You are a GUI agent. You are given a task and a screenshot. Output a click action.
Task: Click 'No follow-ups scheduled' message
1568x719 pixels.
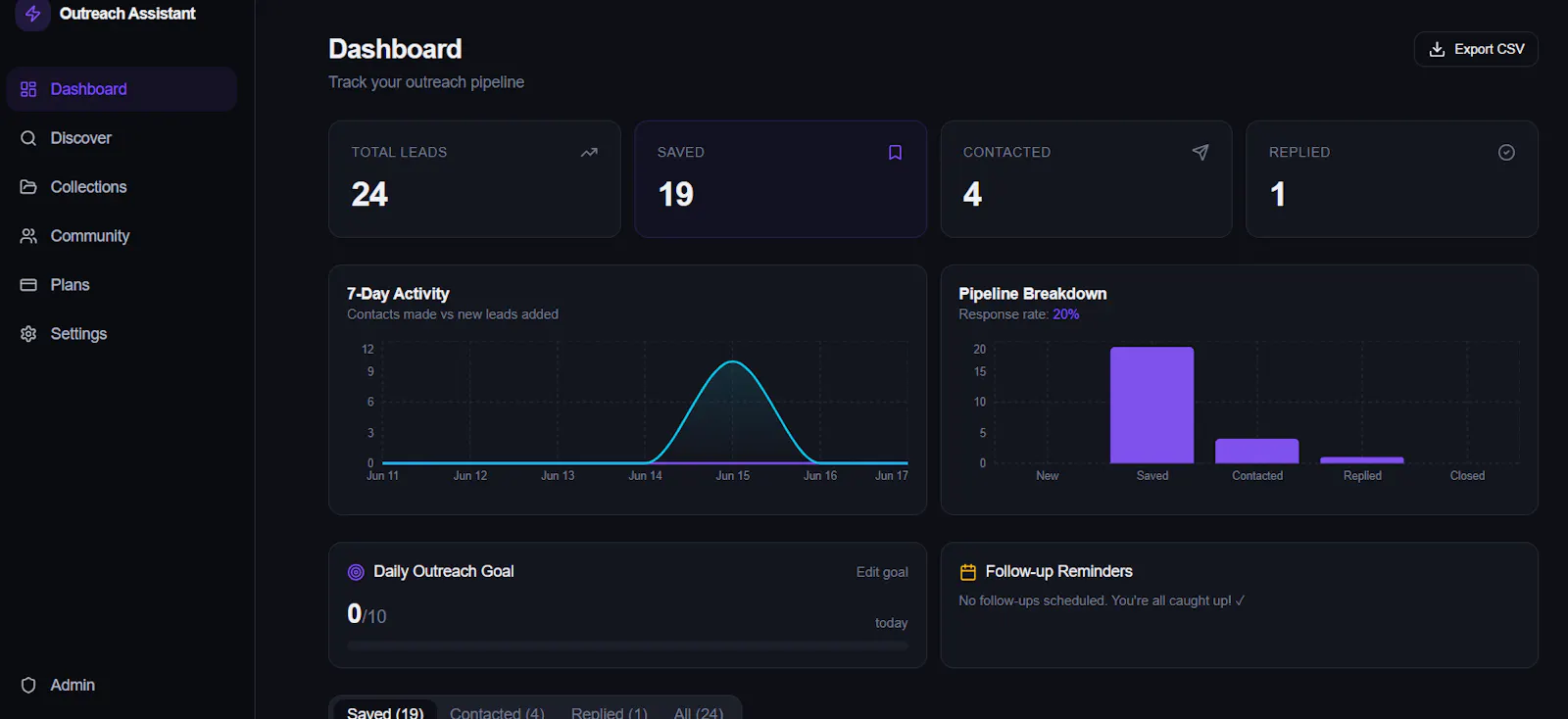(x=1102, y=600)
